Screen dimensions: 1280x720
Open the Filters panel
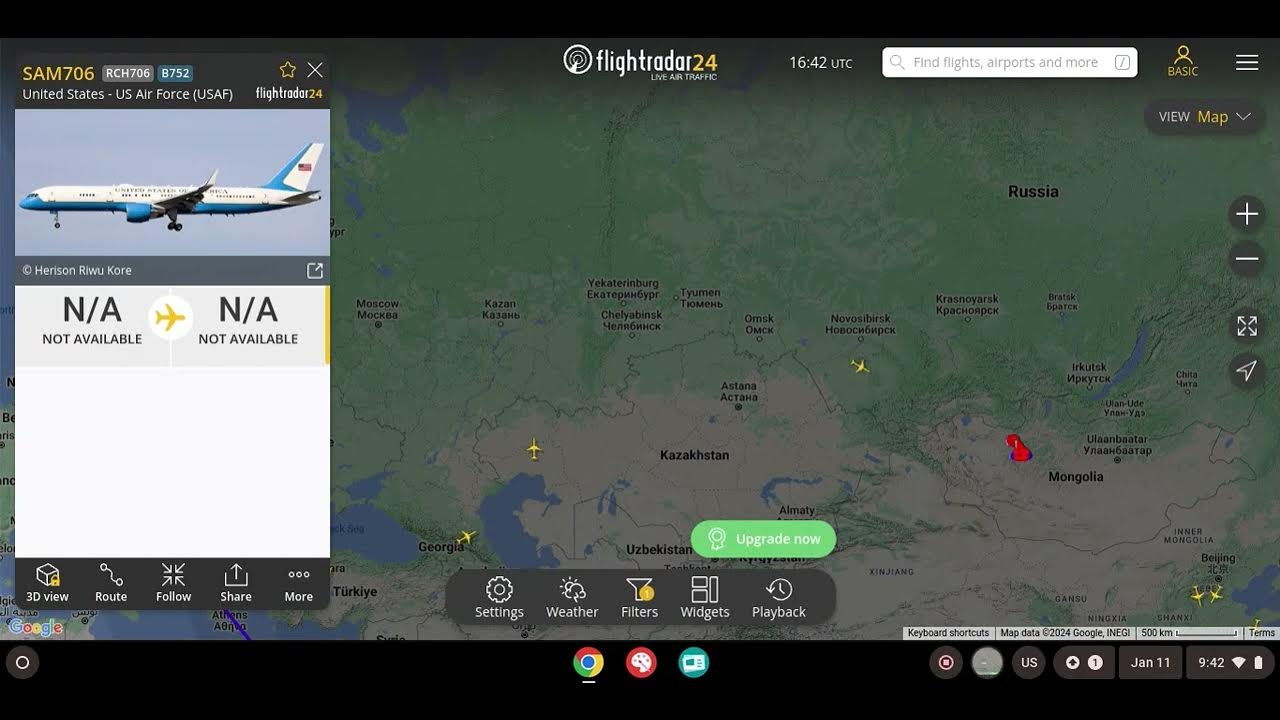tap(639, 598)
